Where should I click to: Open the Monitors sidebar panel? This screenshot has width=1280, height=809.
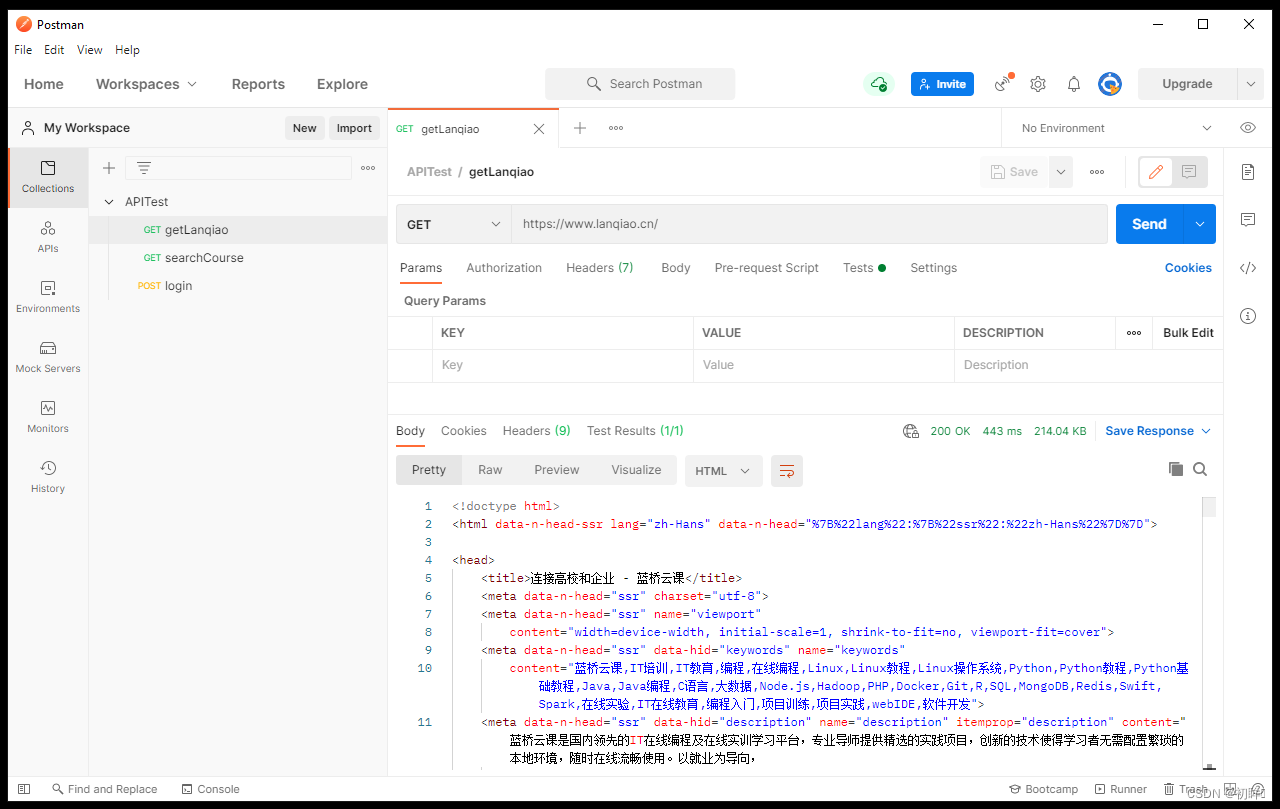click(x=48, y=417)
